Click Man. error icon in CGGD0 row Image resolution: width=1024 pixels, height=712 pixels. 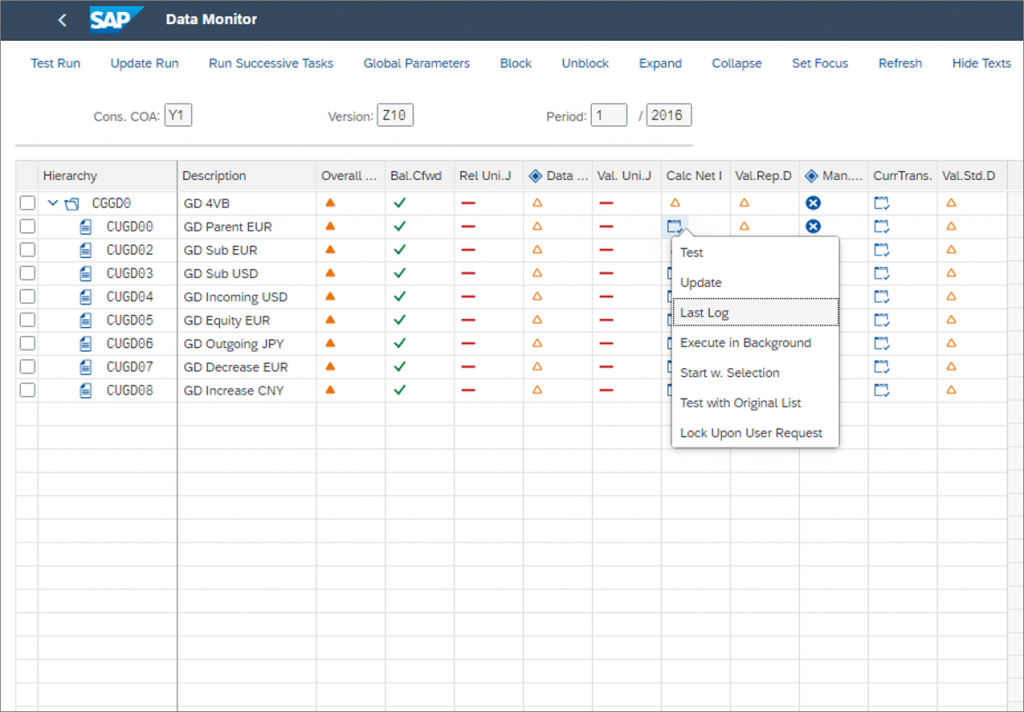(813, 203)
